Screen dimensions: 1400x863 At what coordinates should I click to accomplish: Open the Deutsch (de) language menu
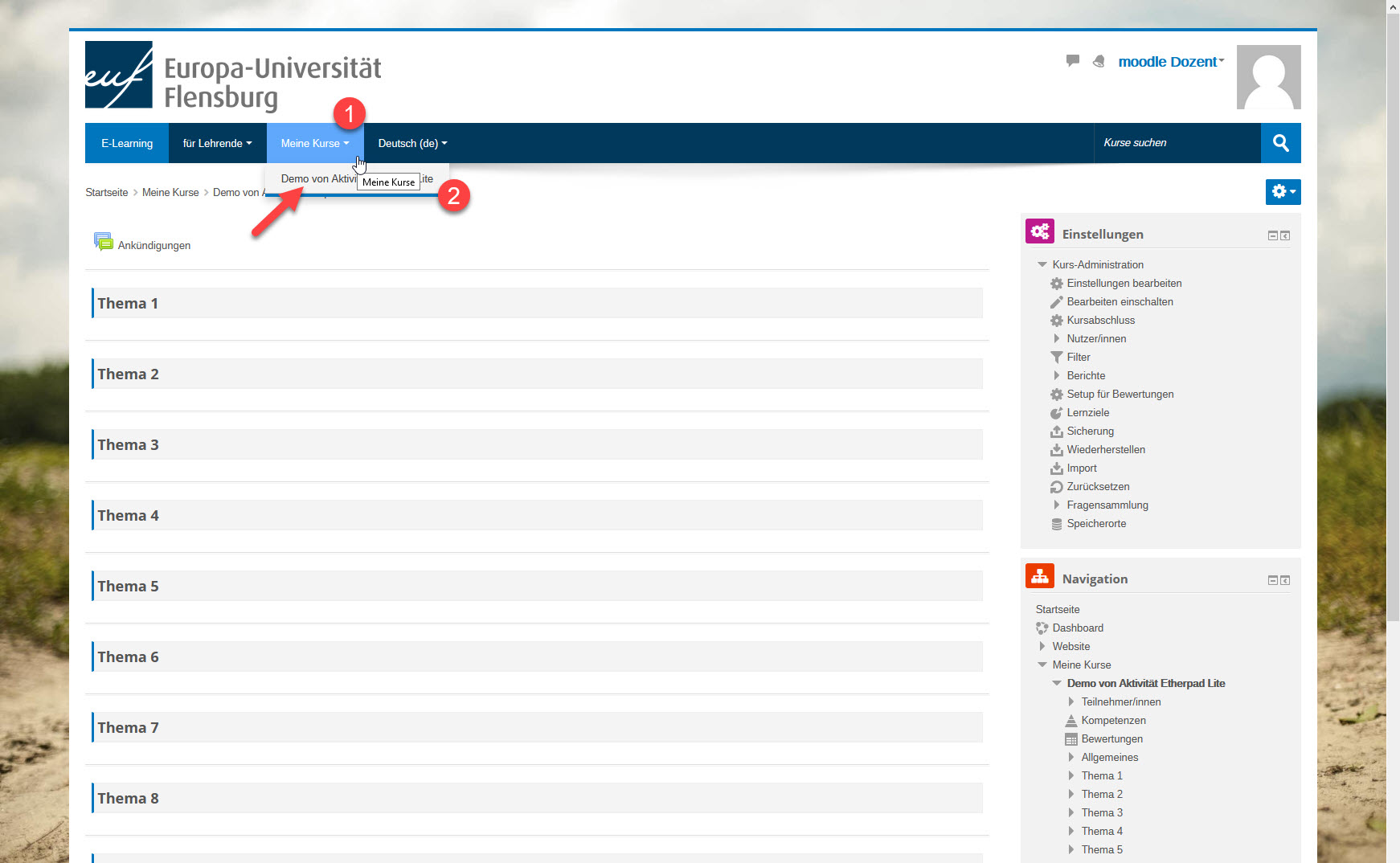coord(411,143)
